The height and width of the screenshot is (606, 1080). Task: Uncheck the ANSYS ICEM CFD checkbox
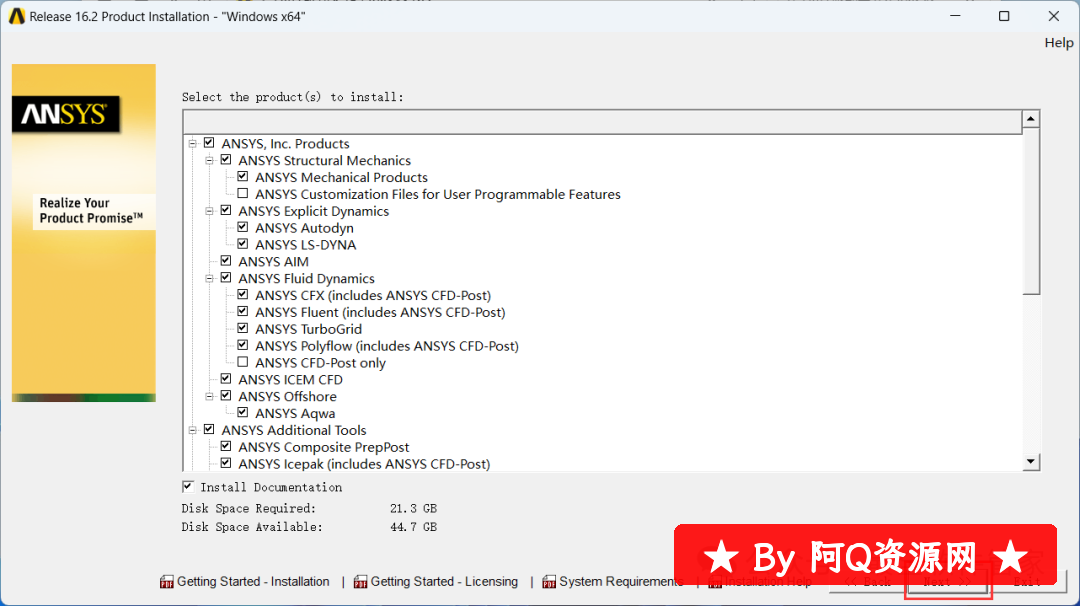point(226,379)
